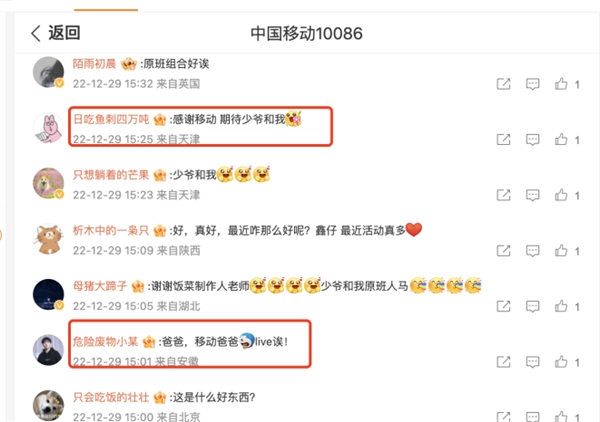Like the comment by 陌雨初晨

coord(561,84)
